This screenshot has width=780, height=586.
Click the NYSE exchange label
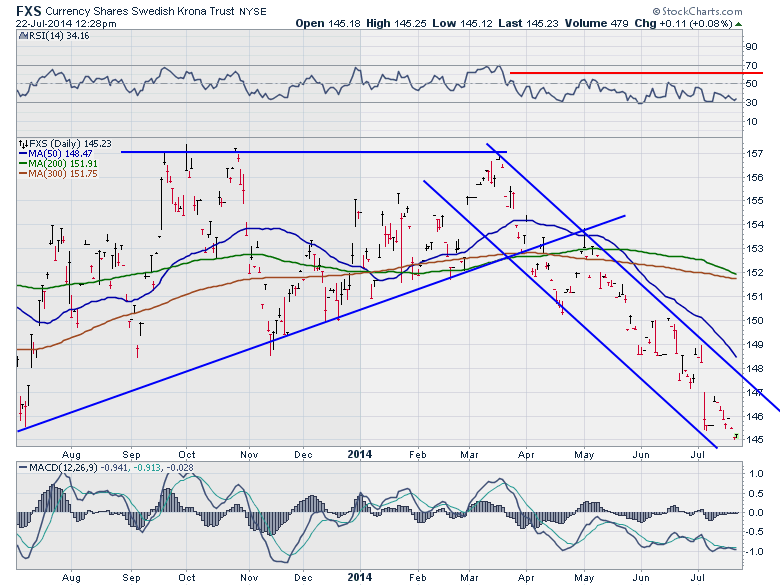coord(253,11)
